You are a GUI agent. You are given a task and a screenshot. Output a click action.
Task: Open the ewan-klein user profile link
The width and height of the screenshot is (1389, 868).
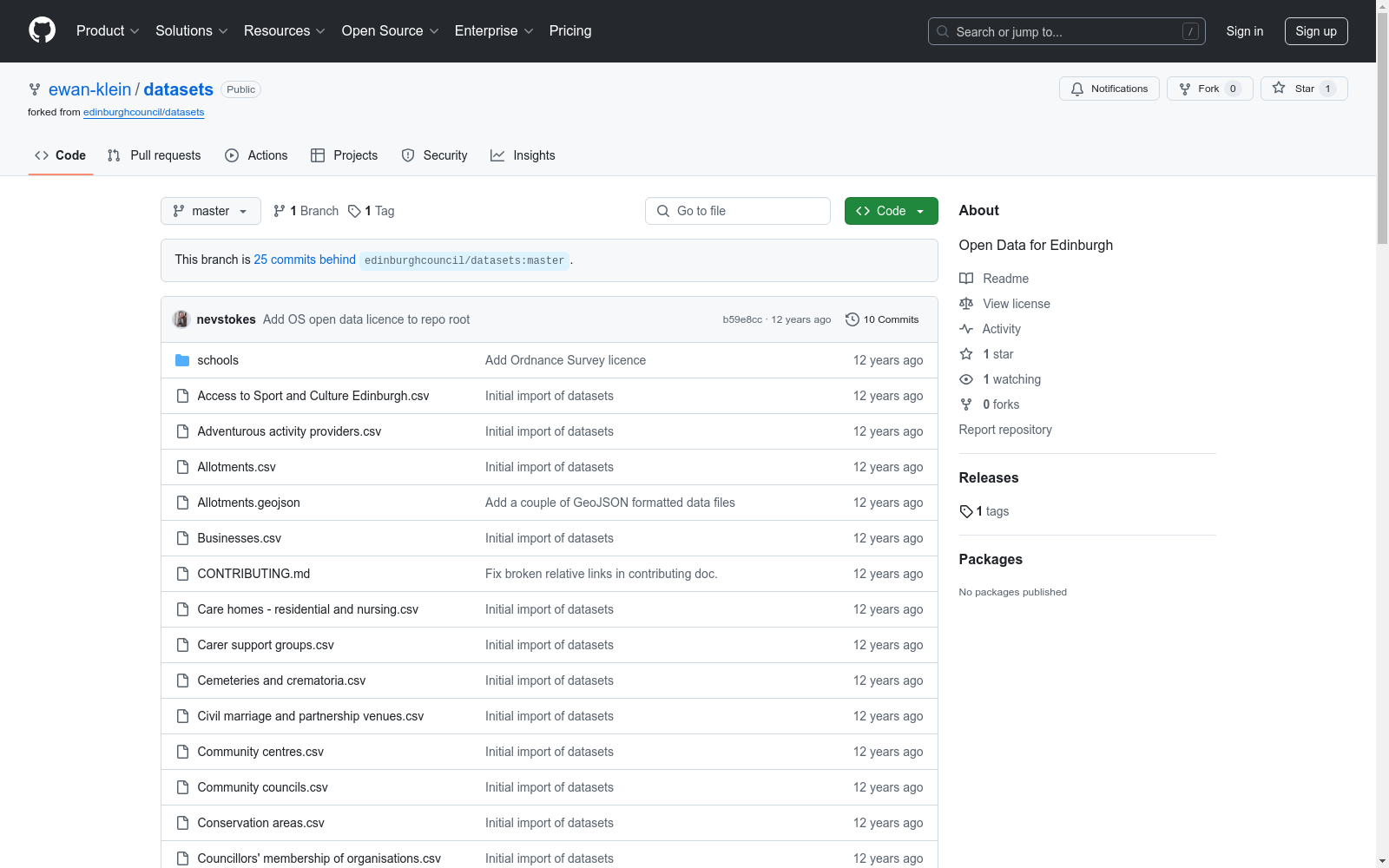89,89
